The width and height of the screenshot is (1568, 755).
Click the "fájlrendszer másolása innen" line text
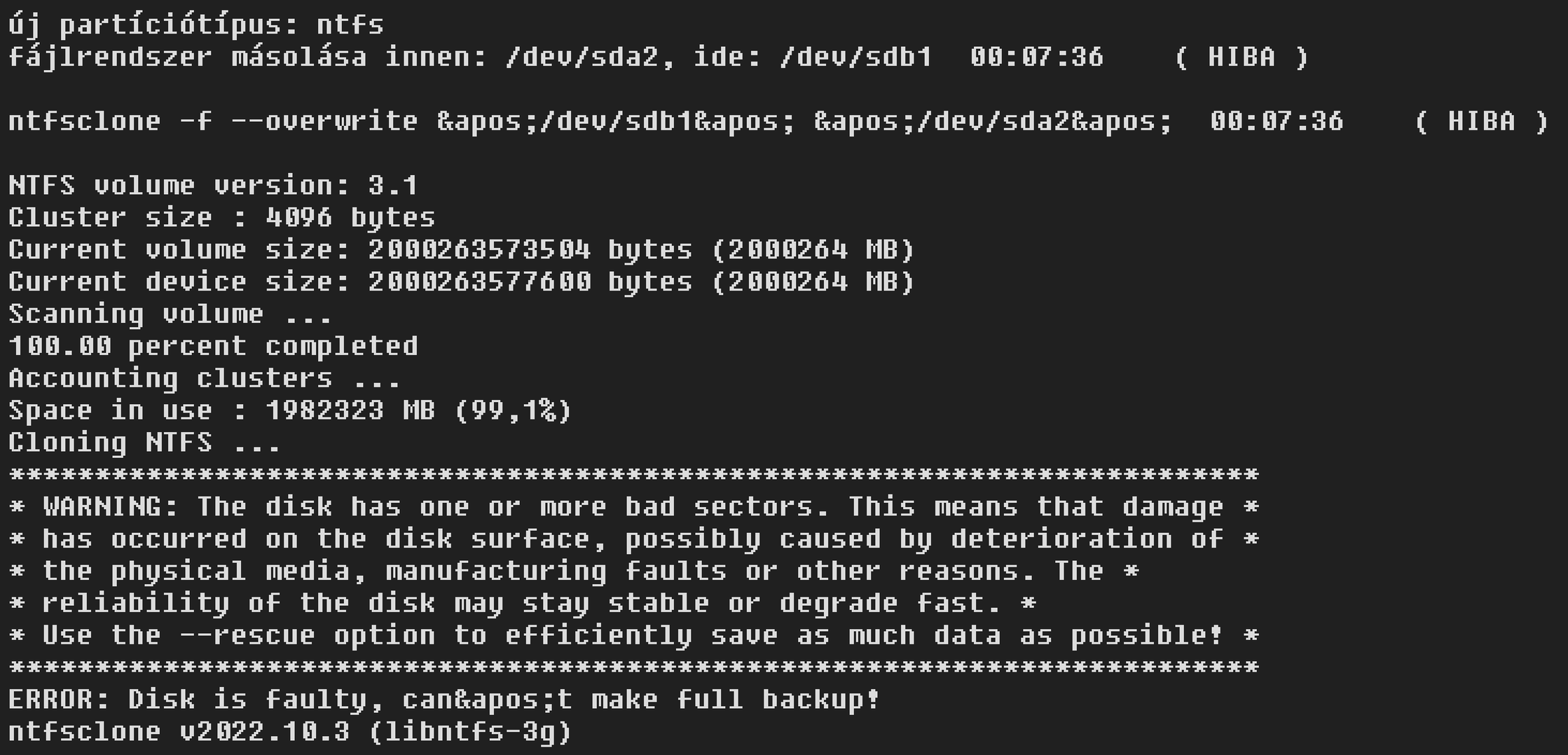(x=469, y=57)
